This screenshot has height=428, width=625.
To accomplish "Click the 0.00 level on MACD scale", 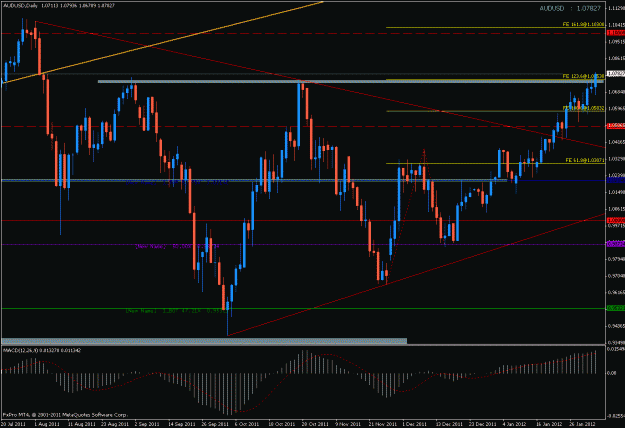I will (611, 373).
